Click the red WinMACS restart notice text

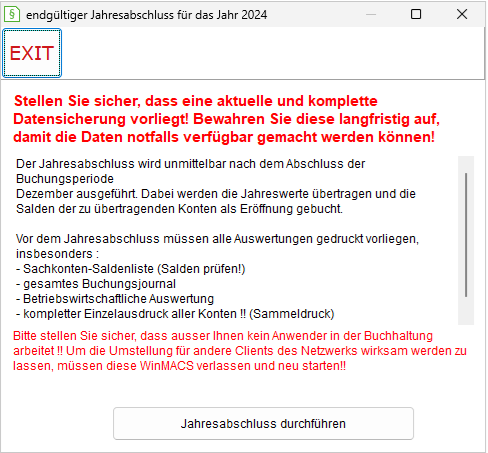click(240, 351)
